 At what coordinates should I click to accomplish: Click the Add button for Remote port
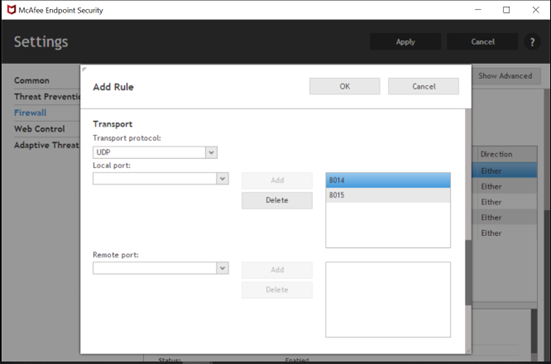click(277, 270)
